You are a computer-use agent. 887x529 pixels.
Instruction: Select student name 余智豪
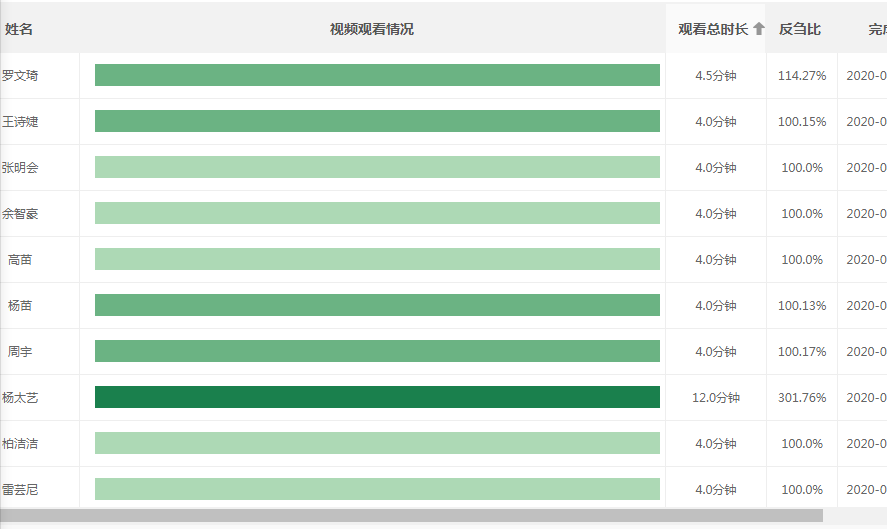click(x=20, y=213)
